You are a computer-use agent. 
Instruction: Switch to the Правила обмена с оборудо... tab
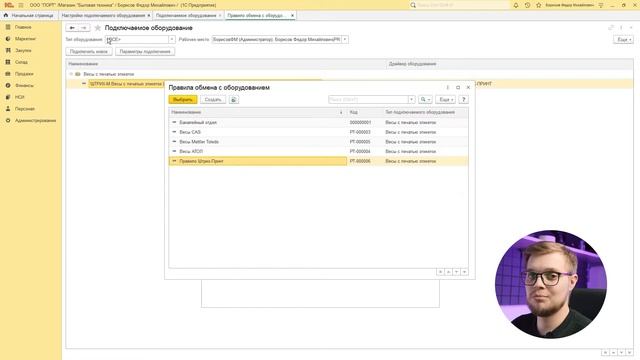(x=256, y=15)
